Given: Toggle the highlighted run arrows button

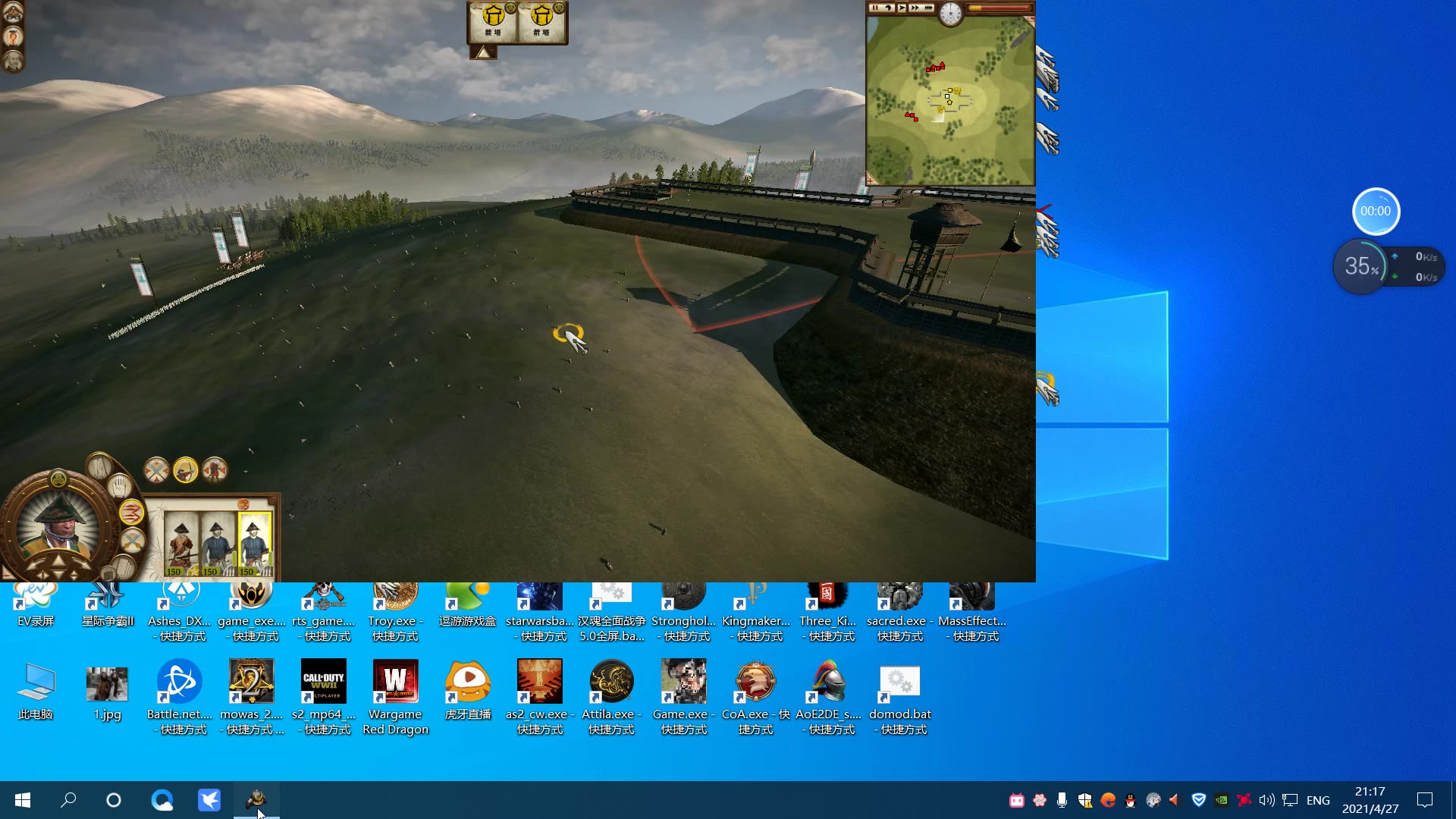Looking at the screenshot, I should [131, 513].
